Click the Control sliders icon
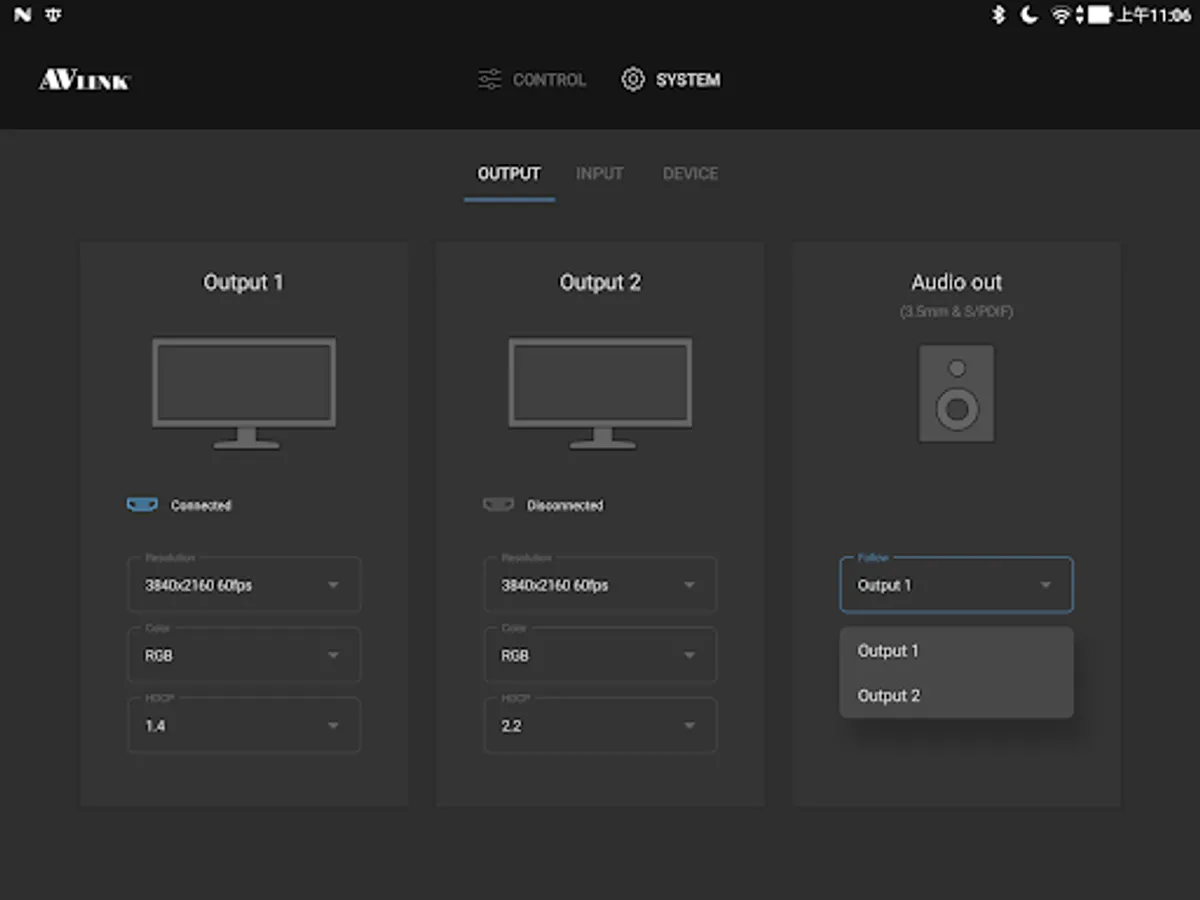The height and width of the screenshot is (900, 1200). point(489,80)
